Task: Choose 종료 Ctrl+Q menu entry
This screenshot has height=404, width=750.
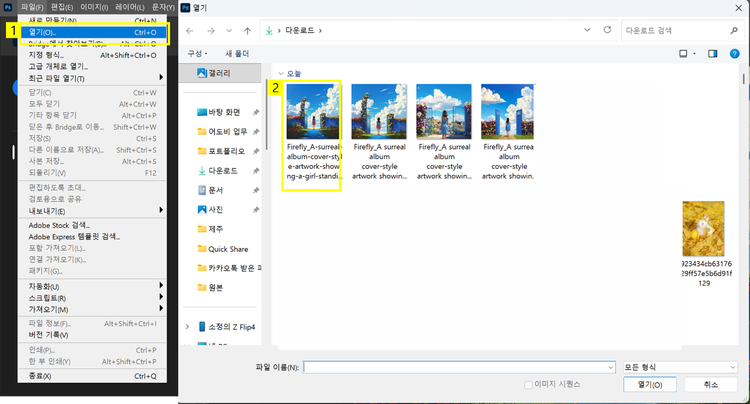Action: click(x=92, y=376)
